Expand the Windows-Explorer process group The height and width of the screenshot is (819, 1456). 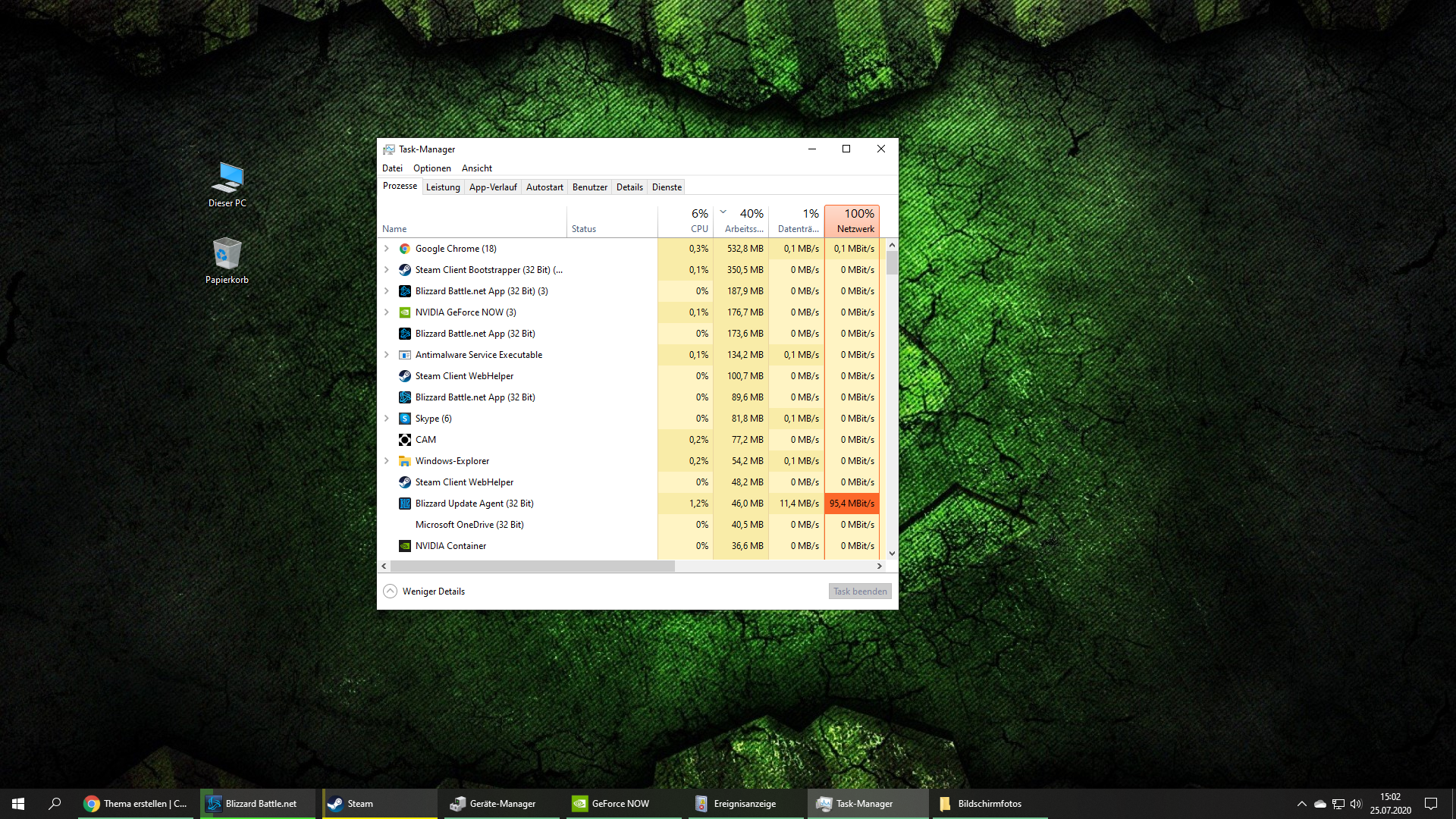point(387,461)
